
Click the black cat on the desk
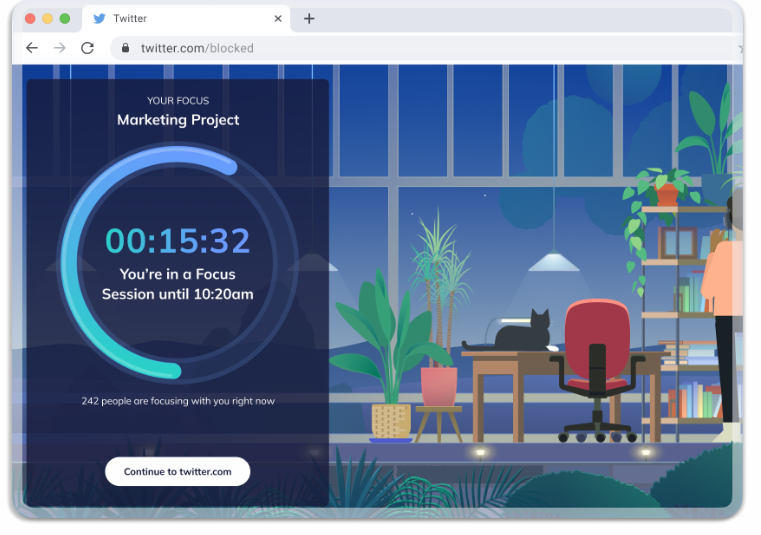(526, 333)
